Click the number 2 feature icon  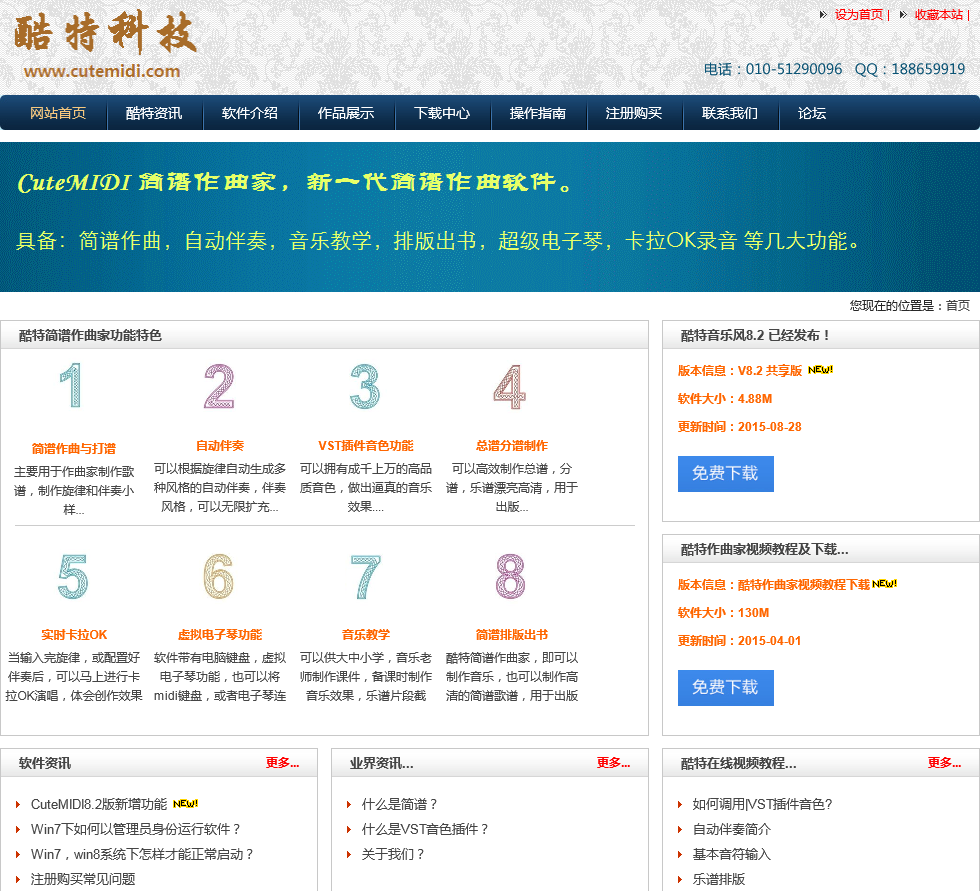[219, 386]
